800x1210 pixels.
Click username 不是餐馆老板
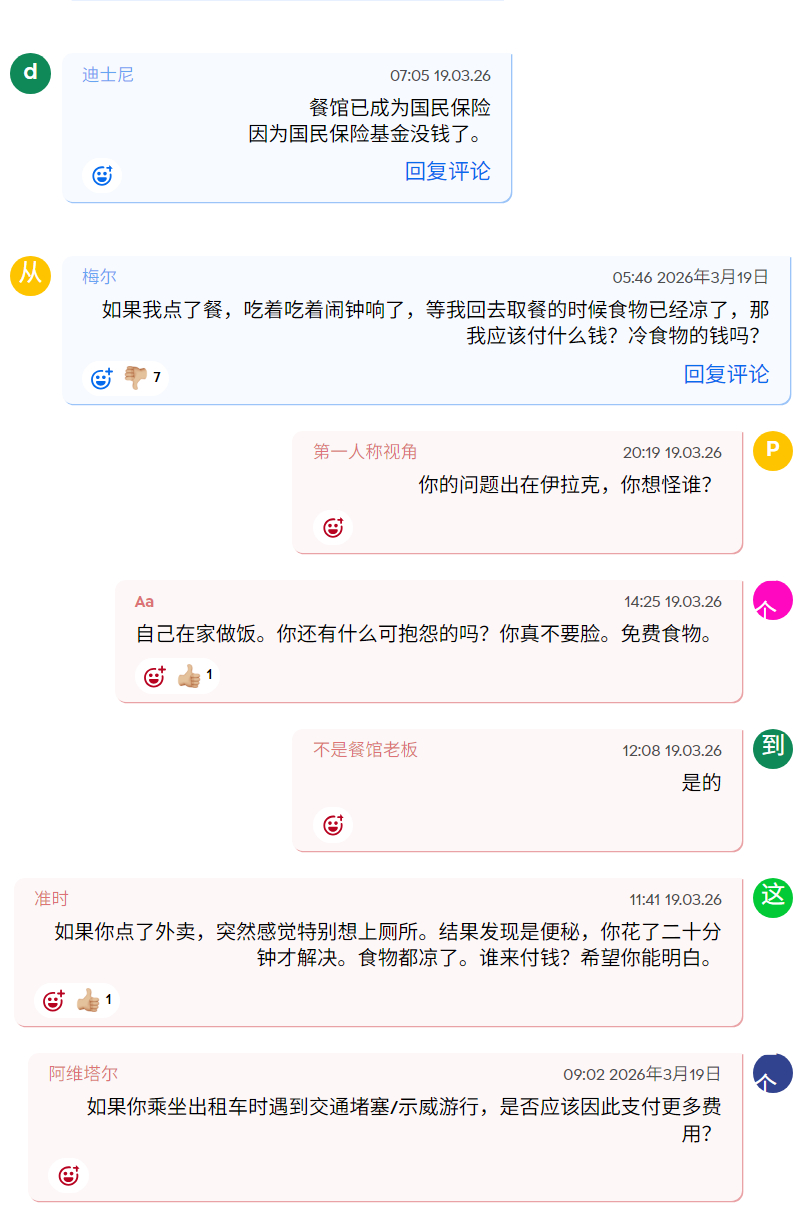[366, 749]
